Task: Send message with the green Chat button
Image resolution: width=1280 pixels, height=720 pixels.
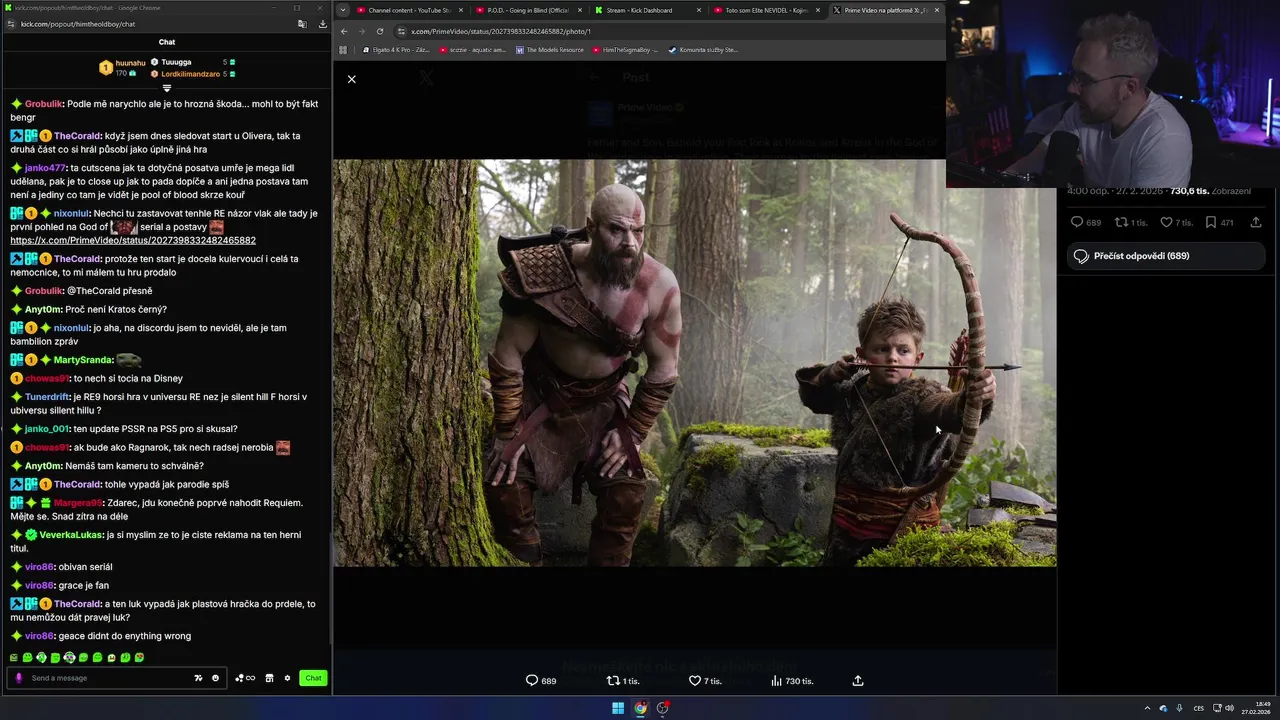Action: click(313, 678)
